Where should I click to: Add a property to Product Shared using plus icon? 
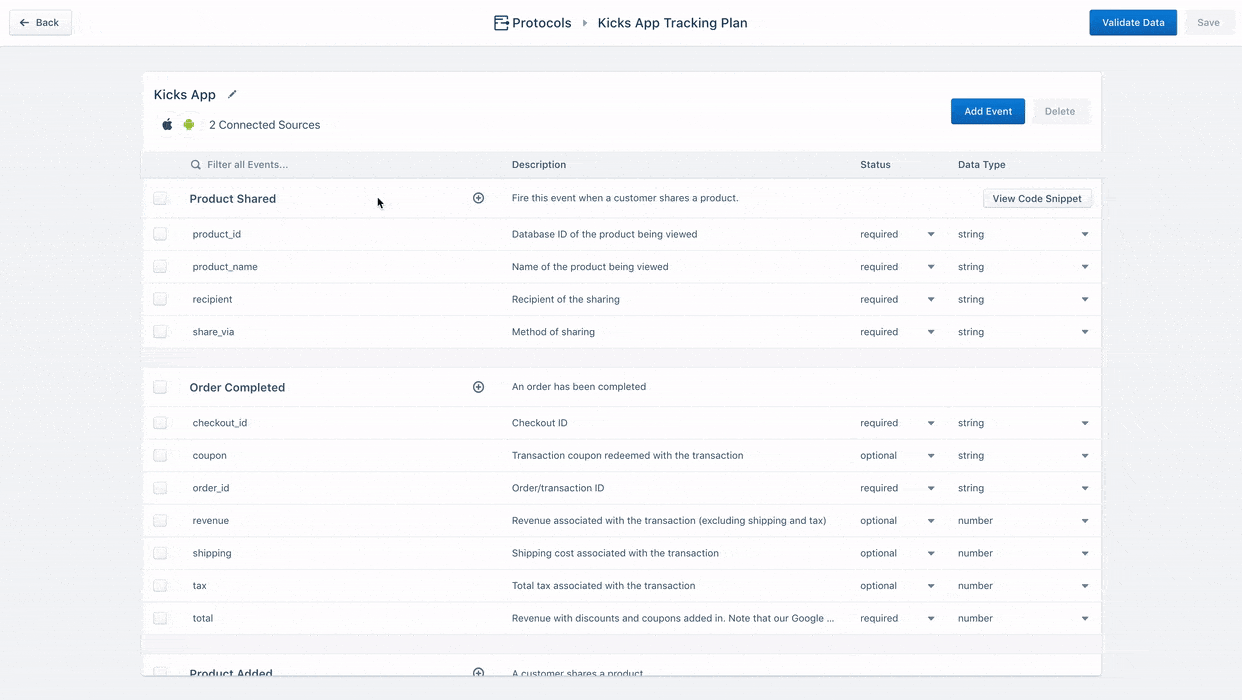[x=478, y=198]
